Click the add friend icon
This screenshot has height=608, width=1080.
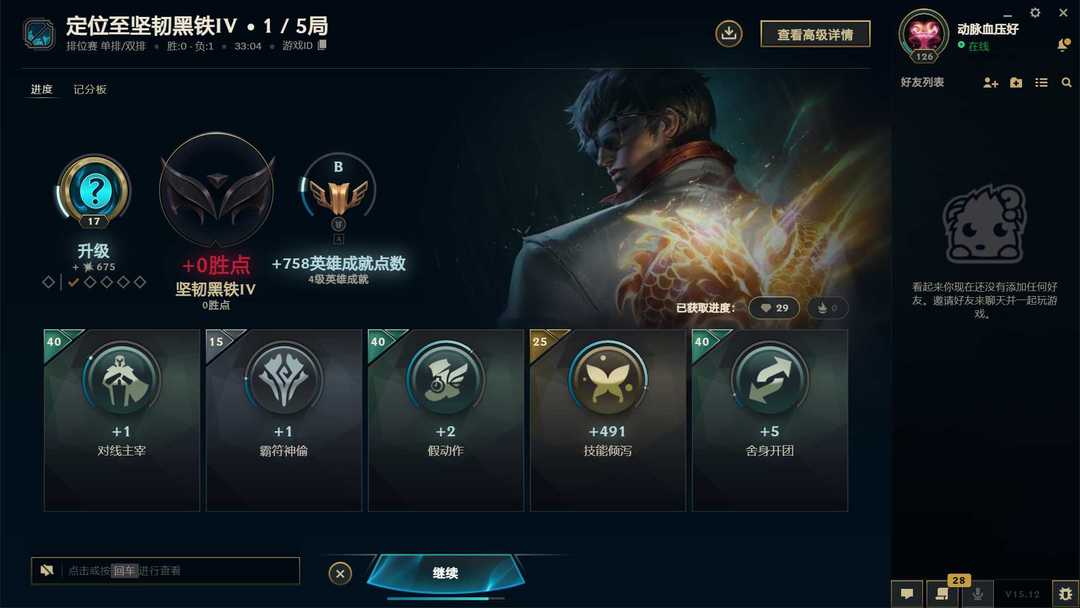[990, 83]
